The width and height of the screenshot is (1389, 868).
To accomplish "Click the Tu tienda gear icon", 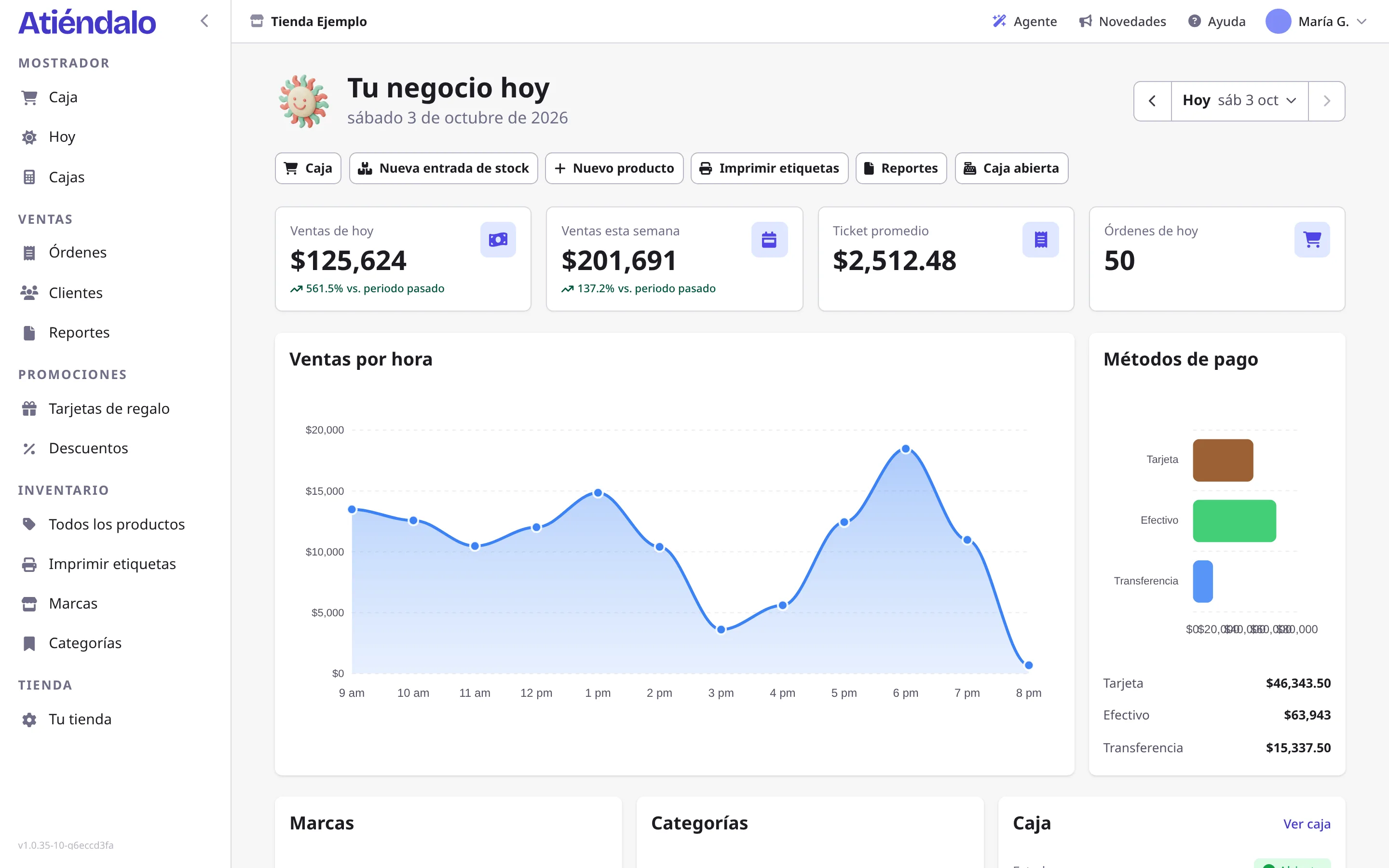I will tap(29, 720).
